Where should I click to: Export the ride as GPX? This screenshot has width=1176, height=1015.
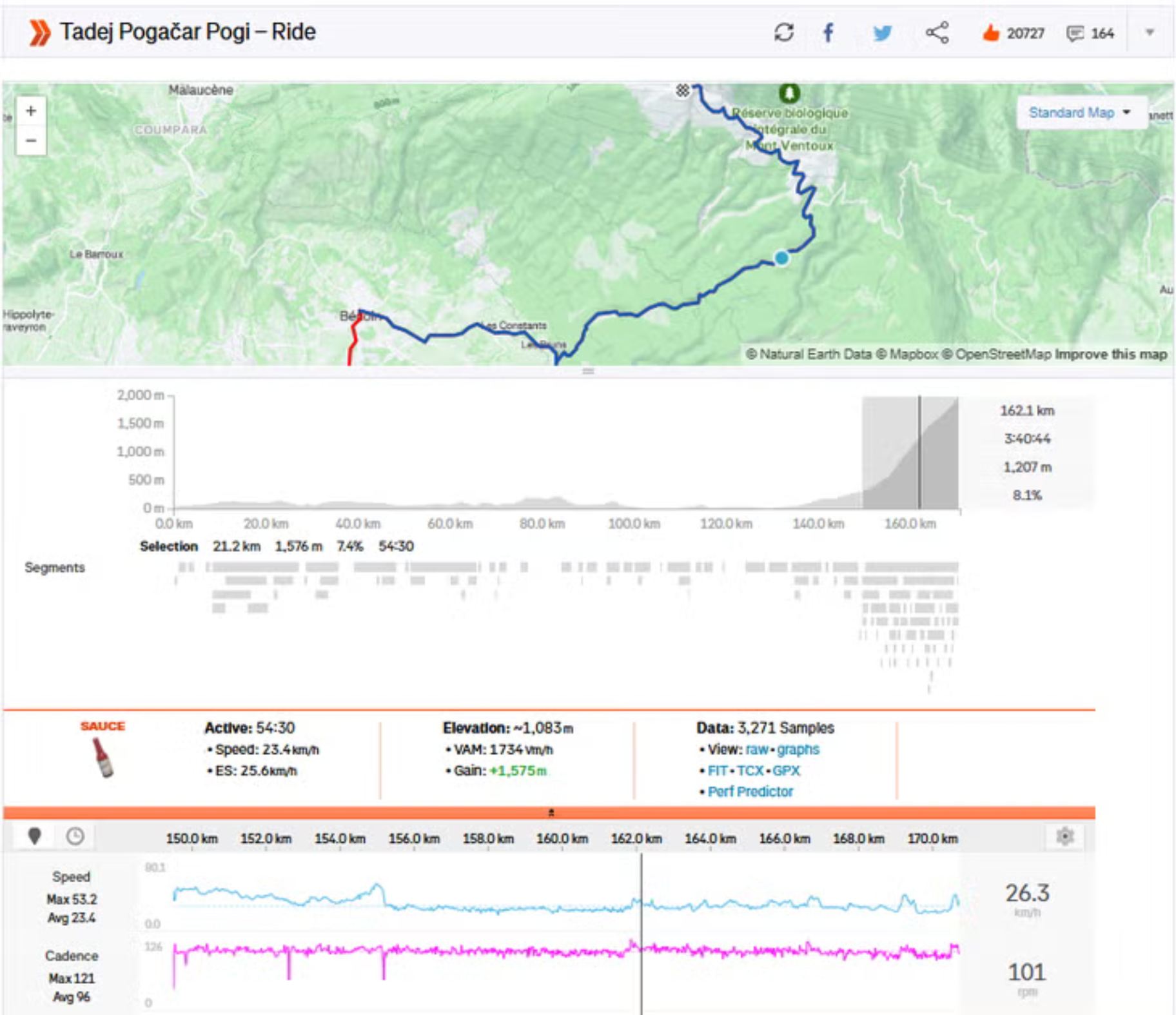point(786,771)
